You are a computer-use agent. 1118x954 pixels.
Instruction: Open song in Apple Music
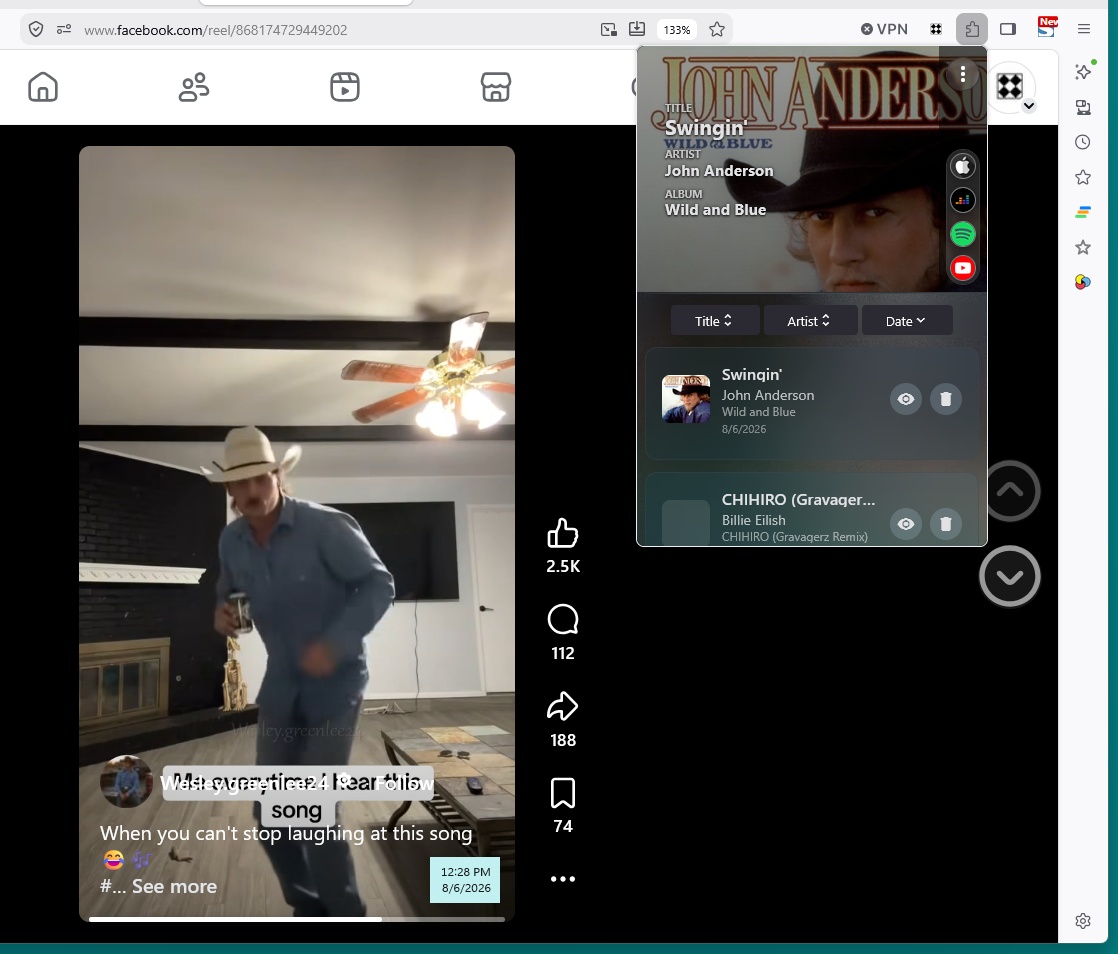pyautogui.click(x=963, y=166)
